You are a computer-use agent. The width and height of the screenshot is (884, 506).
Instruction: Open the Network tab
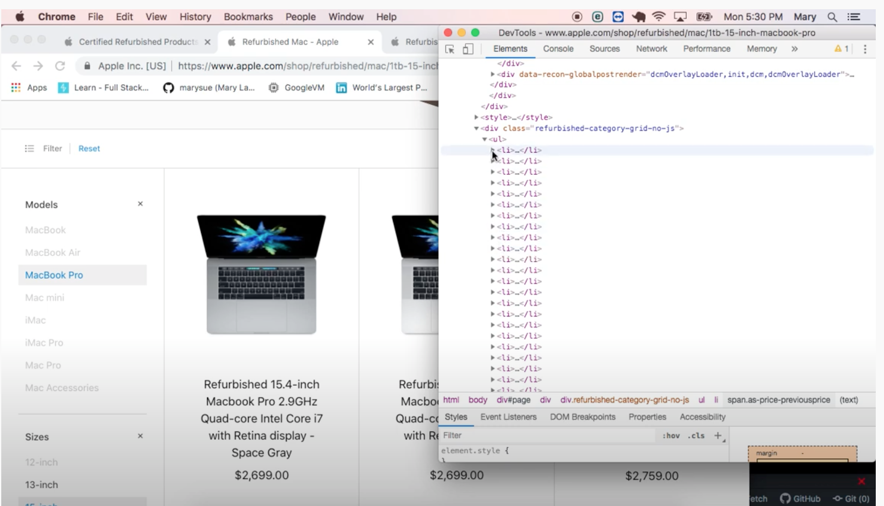click(x=651, y=49)
